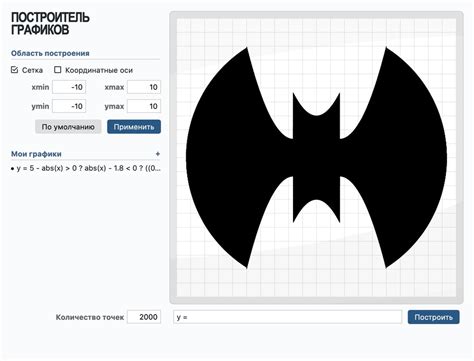474x361 pixels.
Task: Click the bullet before the graph formula
Action: coord(13,169)
